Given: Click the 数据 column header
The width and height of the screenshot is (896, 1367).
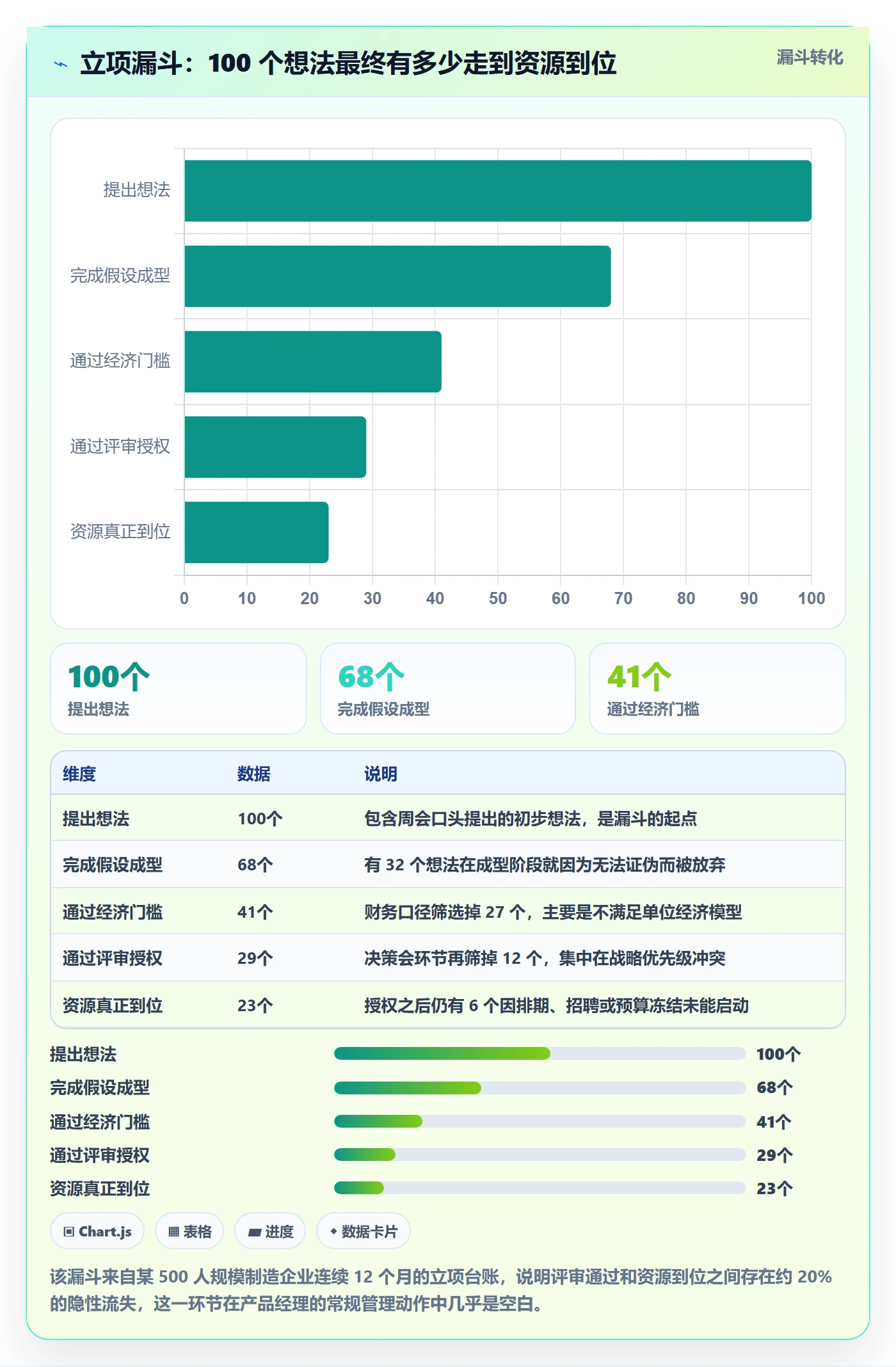Looking at the screenshot, I should [254, 774].
